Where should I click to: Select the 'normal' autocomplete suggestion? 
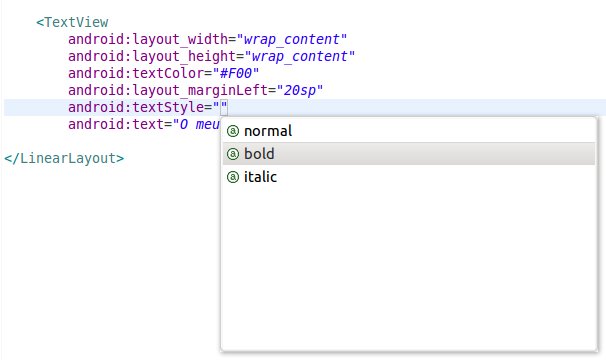click(409, 131)
